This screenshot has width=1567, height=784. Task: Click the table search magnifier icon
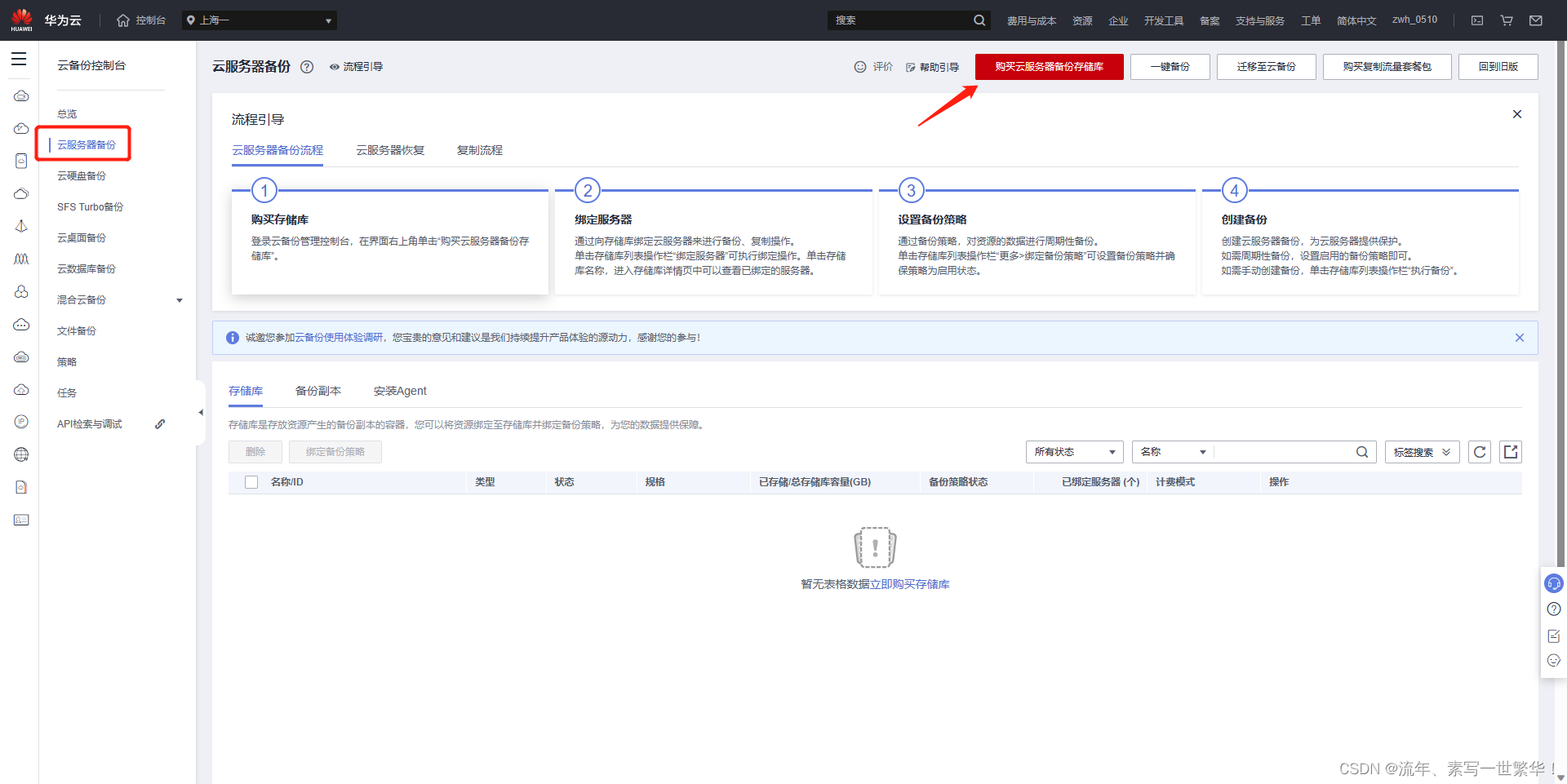pyautogui.click(x=1362, y=452)
